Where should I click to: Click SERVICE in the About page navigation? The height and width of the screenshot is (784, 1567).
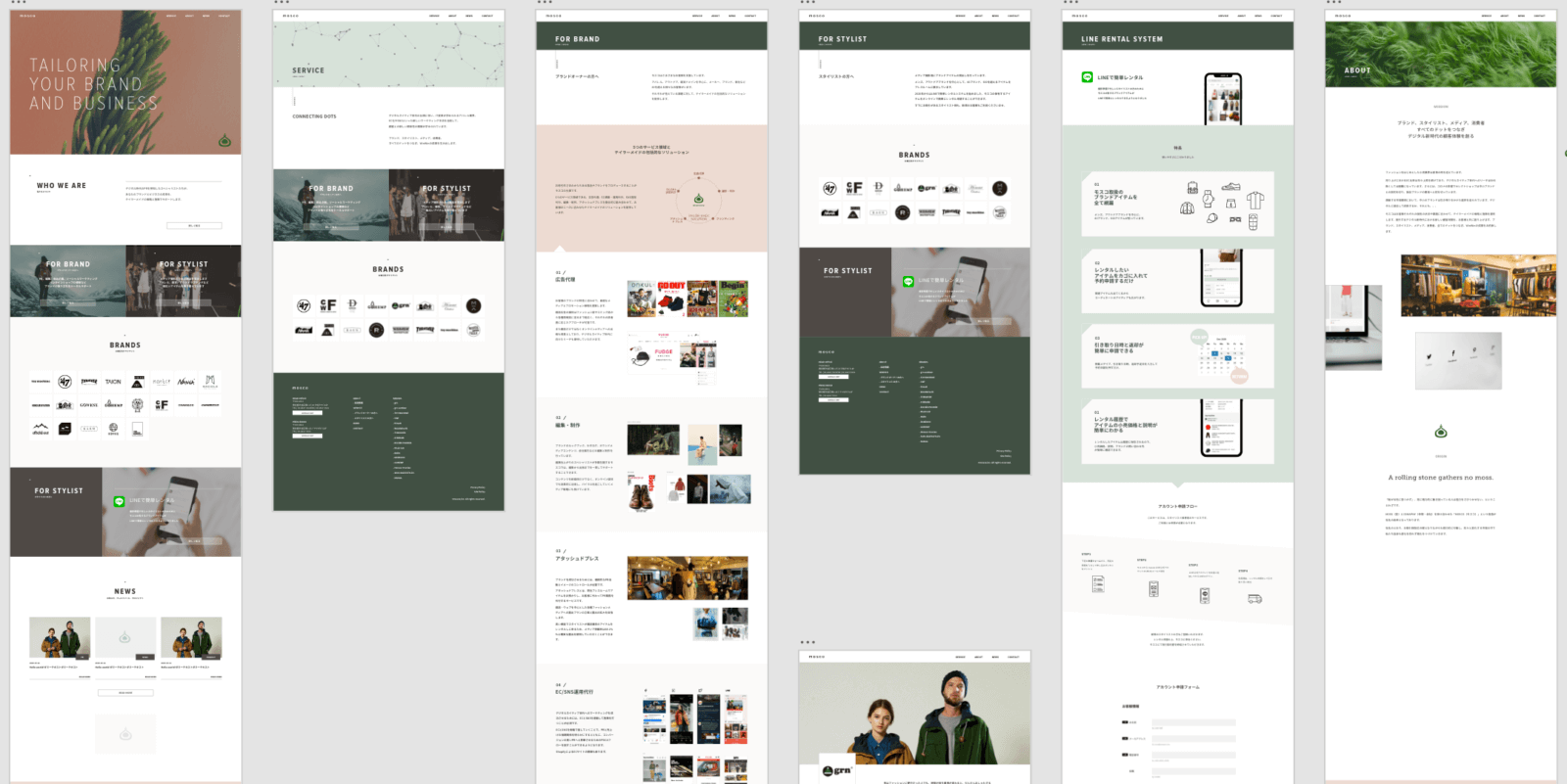pos(1487,16)
